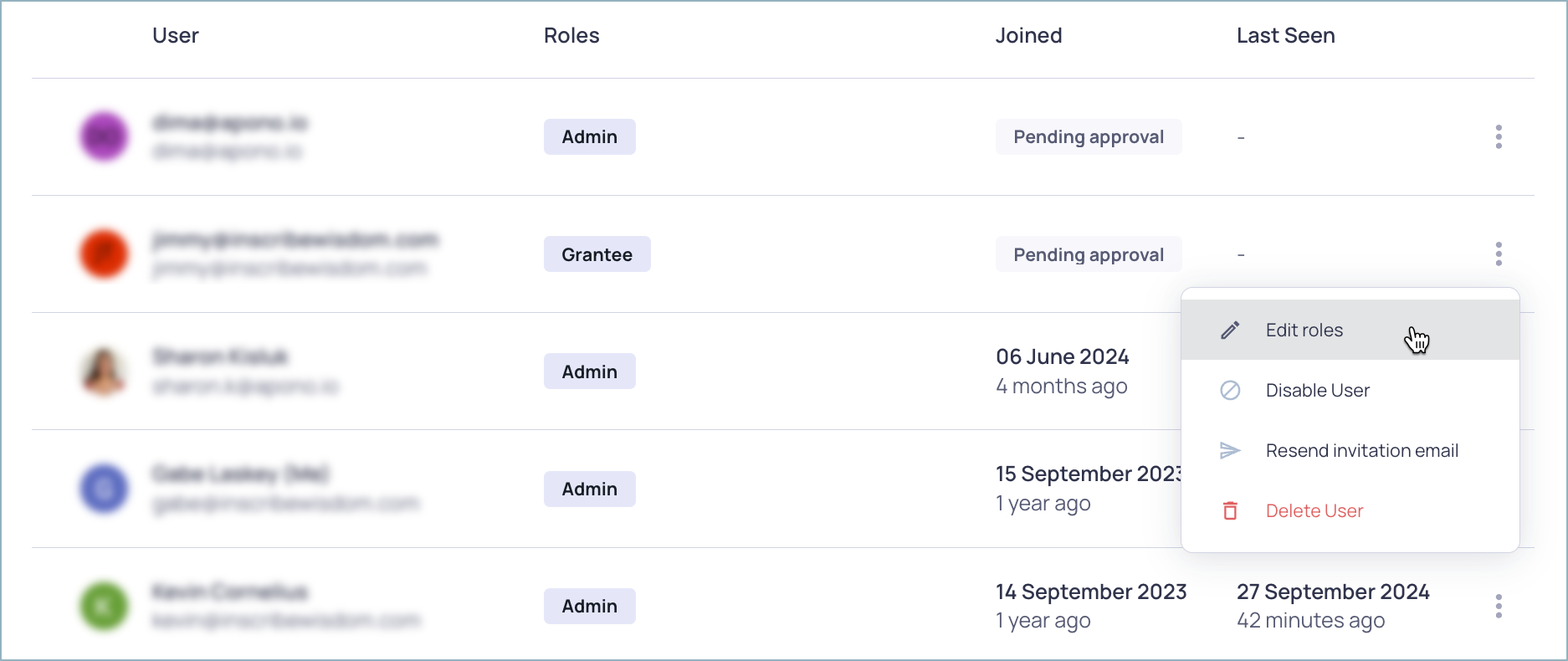Click the photo avatar in third row

click(104, 371)
